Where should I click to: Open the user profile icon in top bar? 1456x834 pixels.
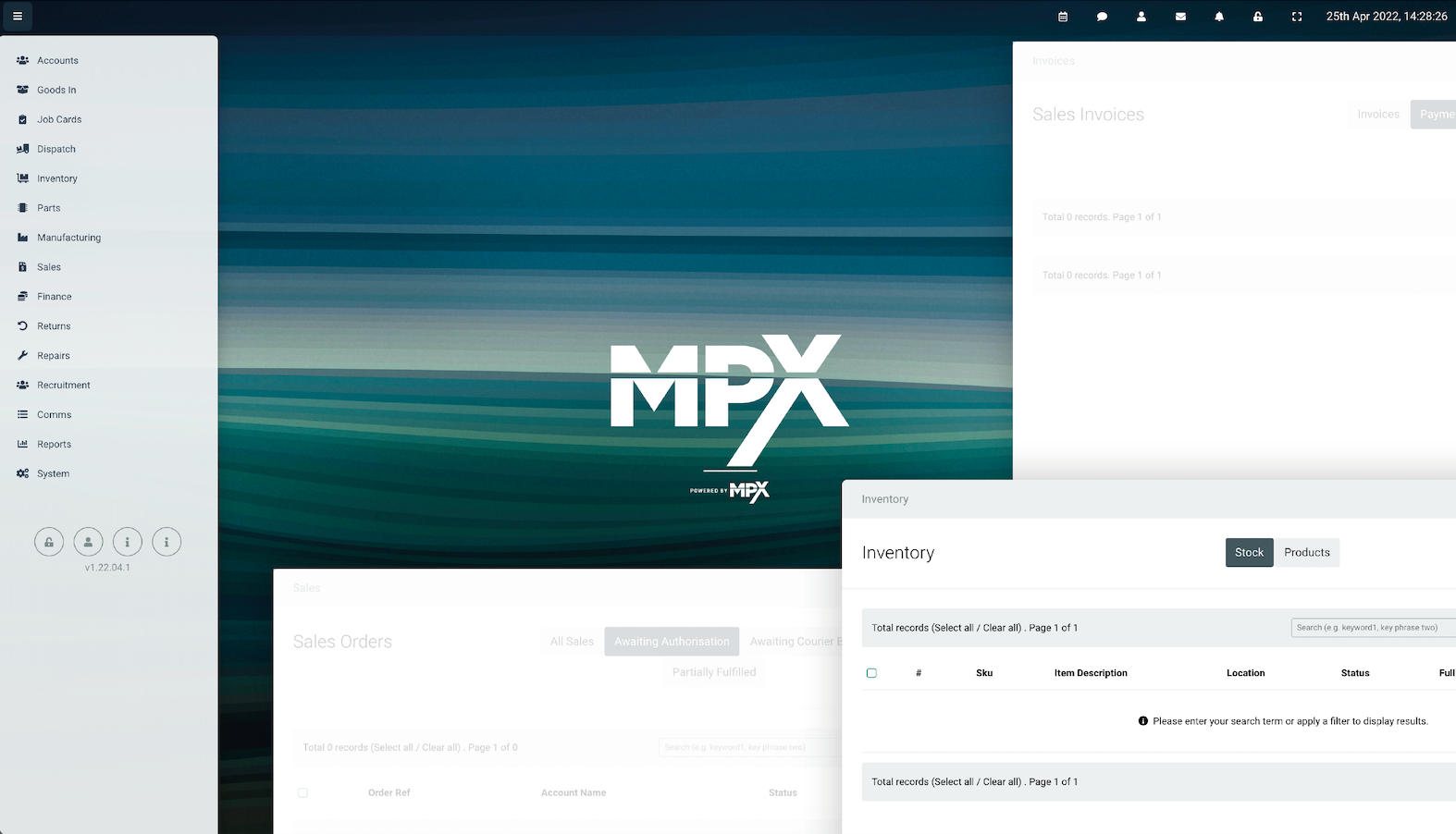pyautogui.click(x=1141, y=17)
